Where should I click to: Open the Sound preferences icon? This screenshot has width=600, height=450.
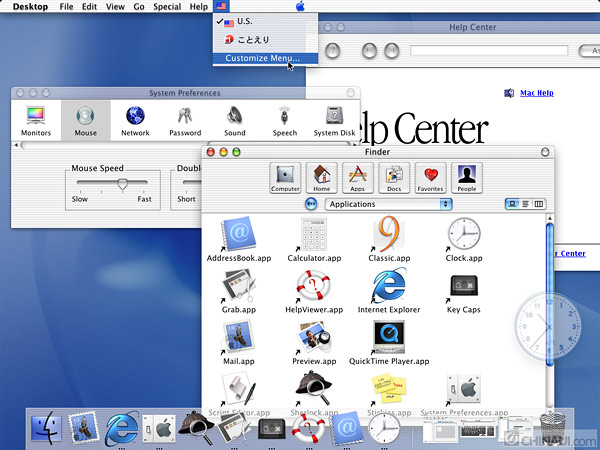coord(235,119)
